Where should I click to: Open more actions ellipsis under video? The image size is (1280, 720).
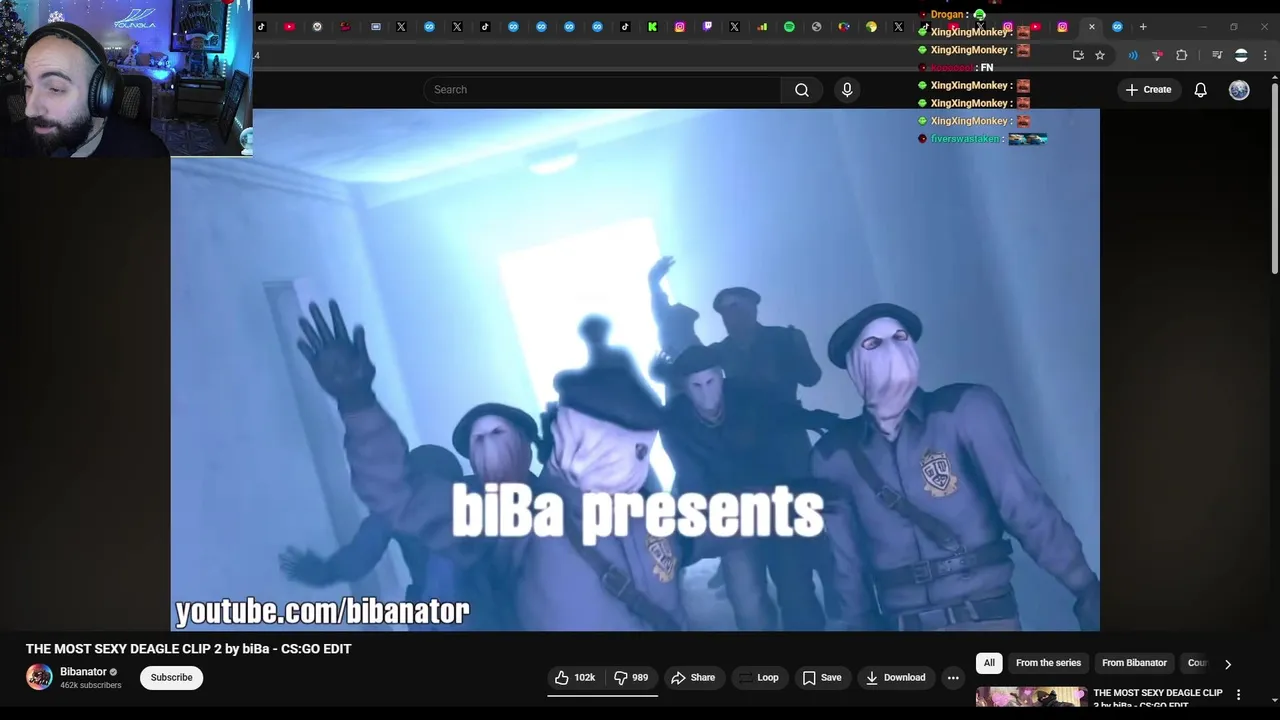[x=953, y=678]
